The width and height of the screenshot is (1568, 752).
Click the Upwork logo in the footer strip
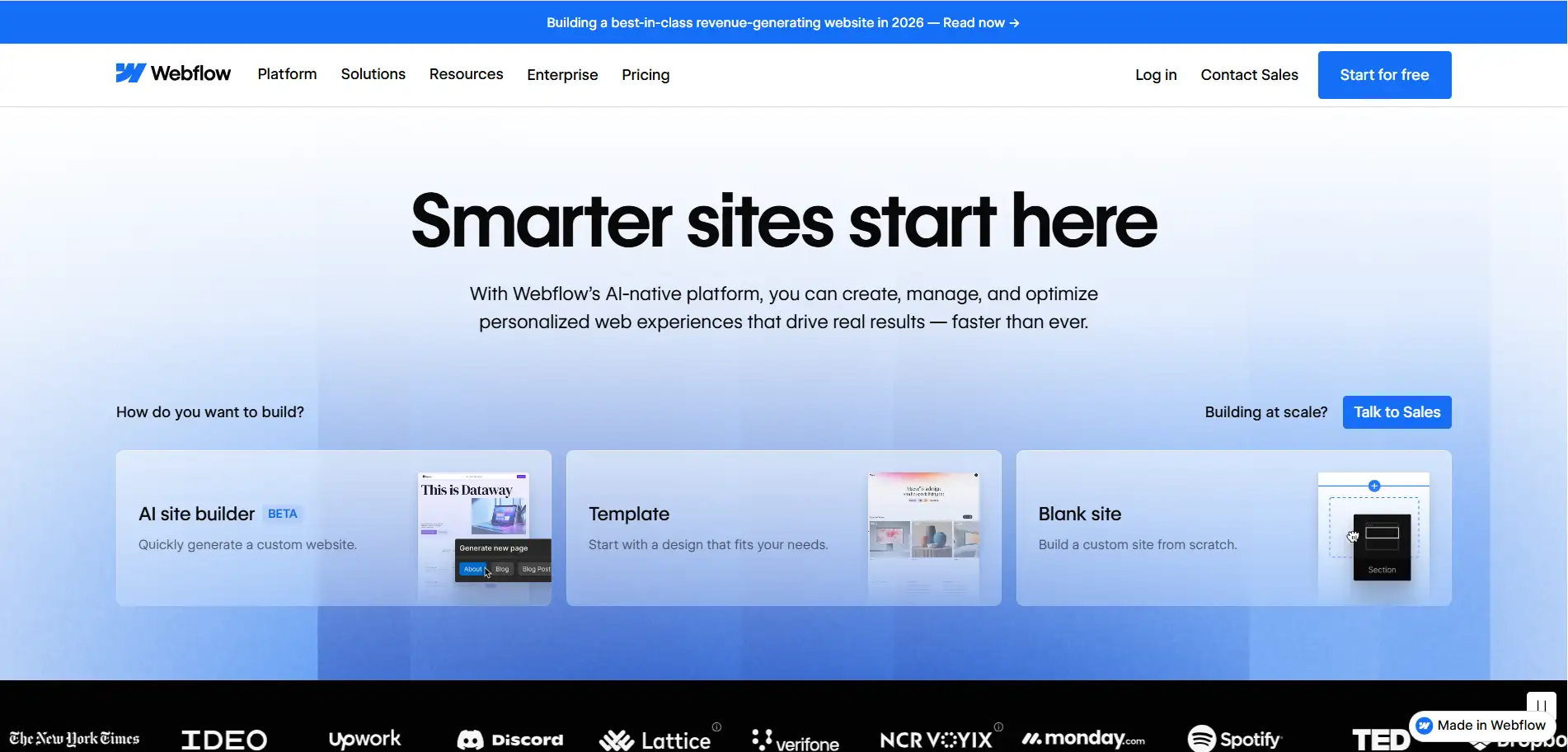pos(364,738)
